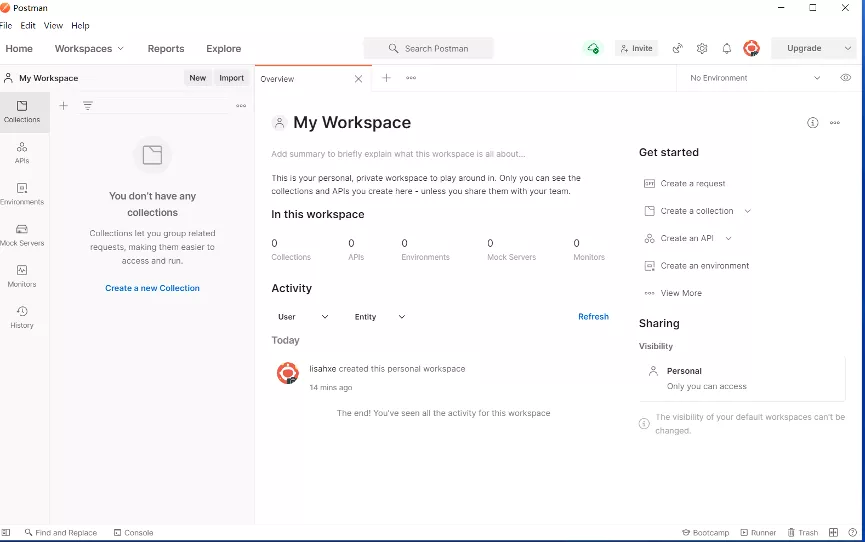
Task: Toggle sidebar icon in status bar
Action: click(6, 533)
